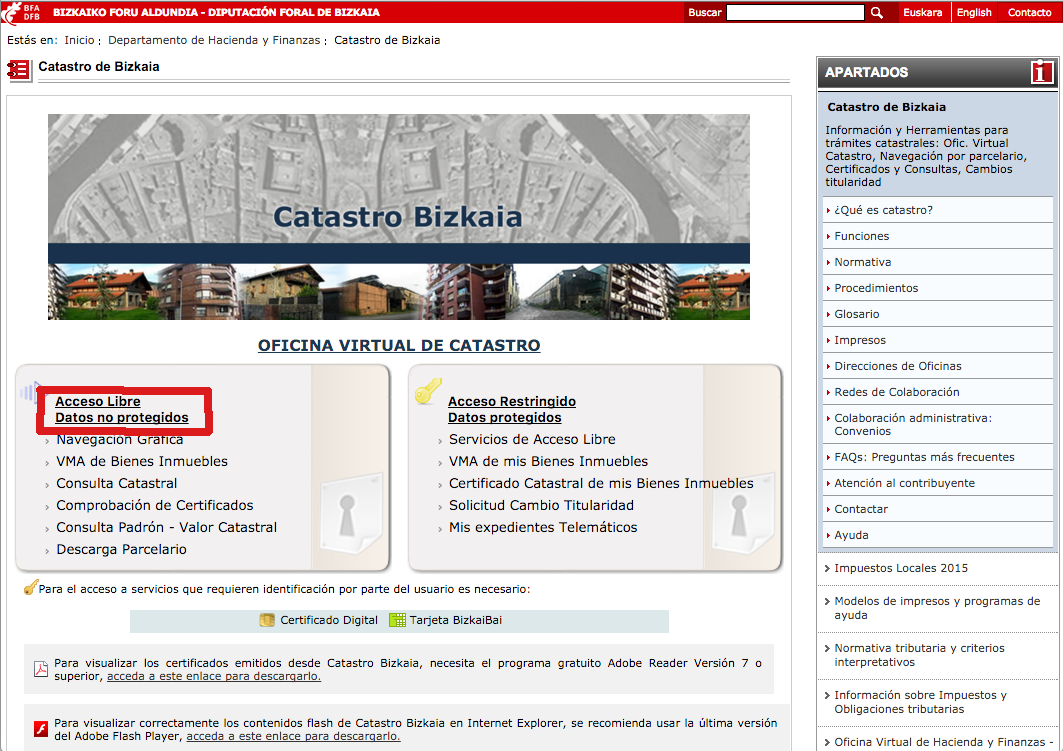Click the Buscar search input field
The height and width of the screenshot is (751, 1063).
794,12
